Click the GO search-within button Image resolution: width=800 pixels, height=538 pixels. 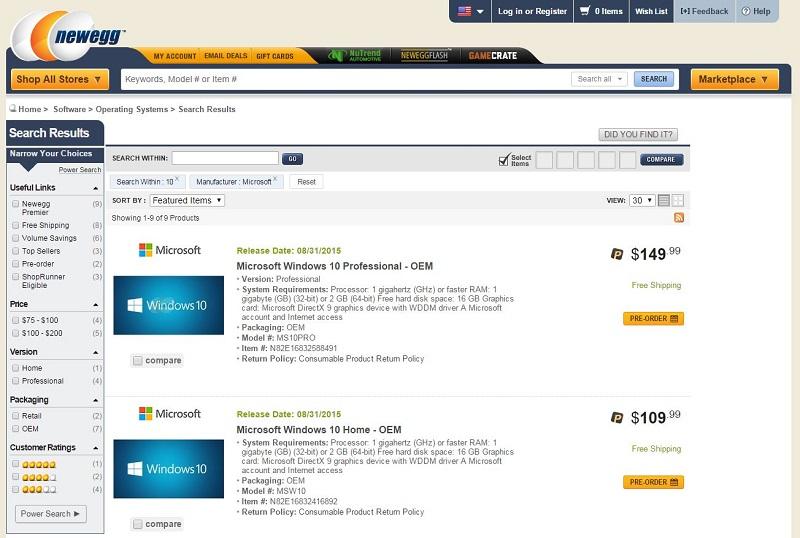[292, 159]
